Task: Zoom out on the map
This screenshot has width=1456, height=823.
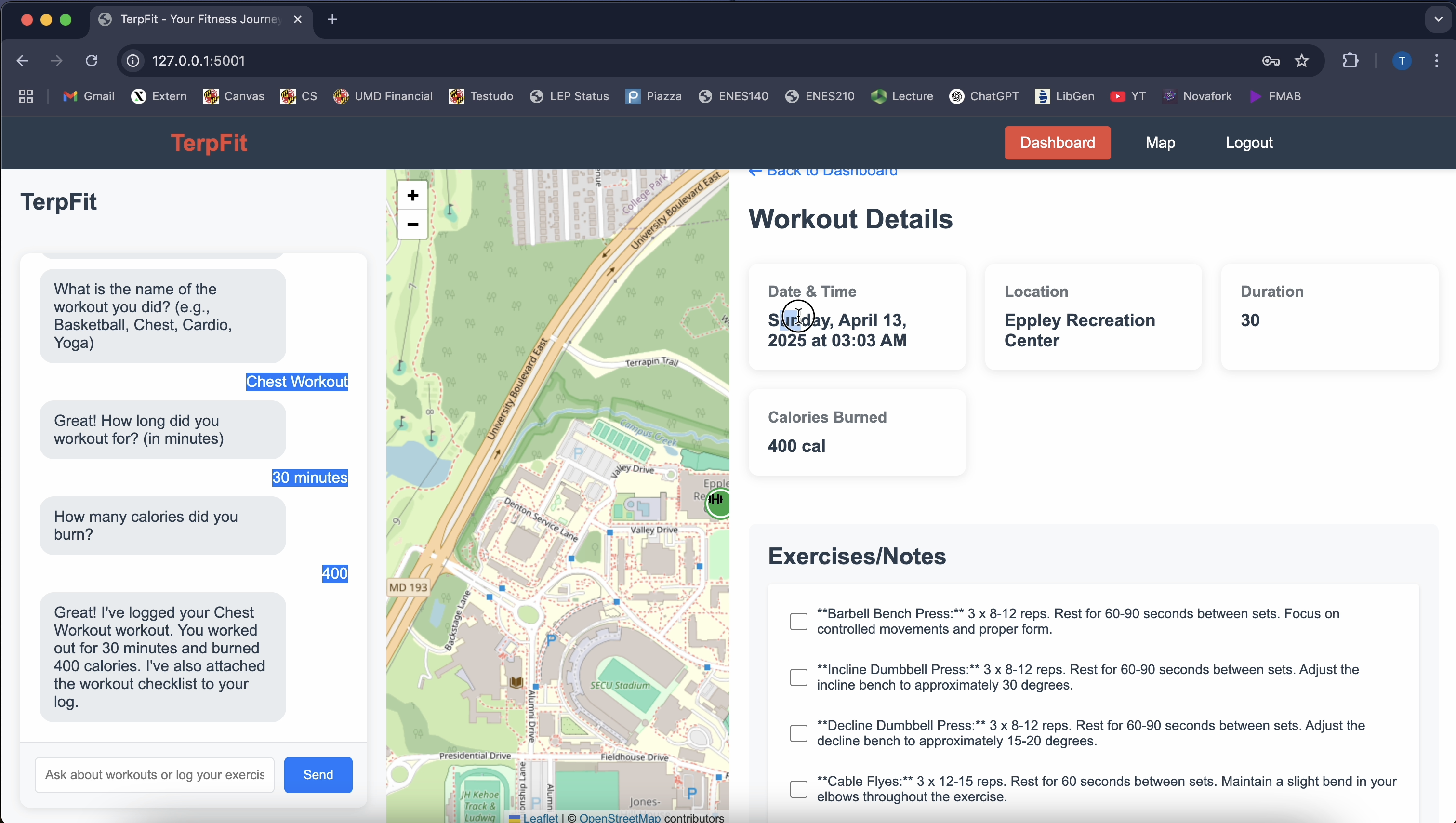Action: pos(412,225)
